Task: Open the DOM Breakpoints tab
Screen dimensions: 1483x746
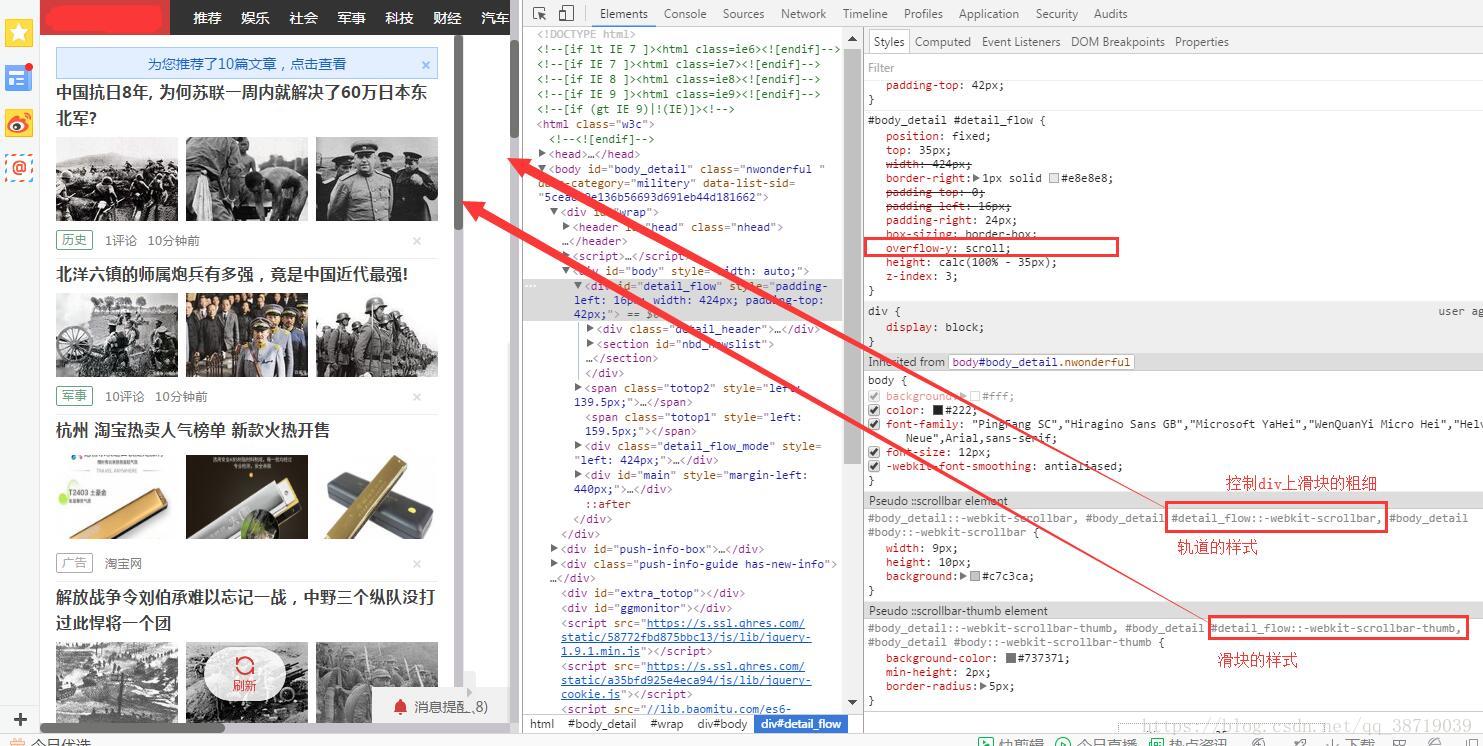Action: click(1118, 42)
